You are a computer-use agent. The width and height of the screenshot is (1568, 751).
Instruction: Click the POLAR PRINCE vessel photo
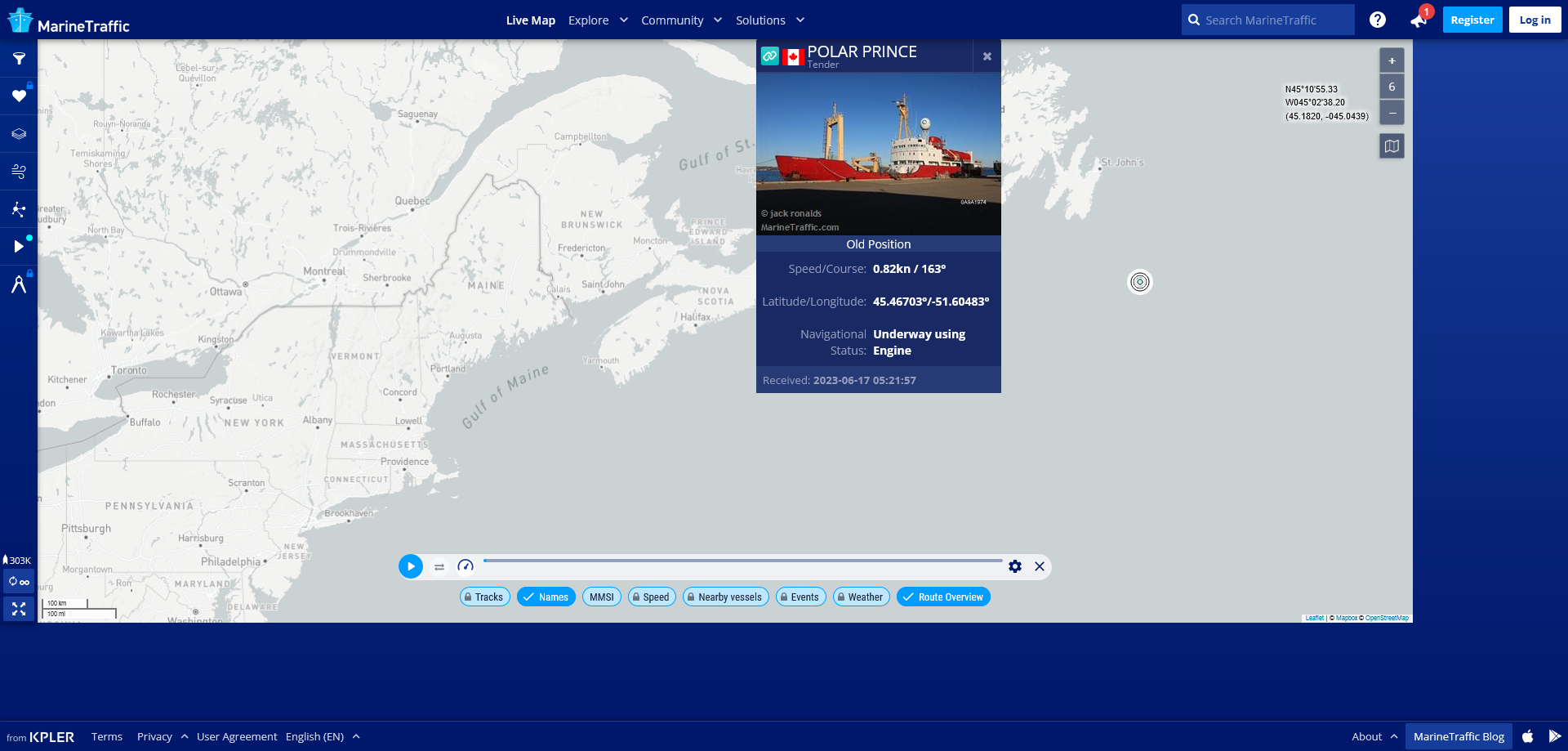pyautogui.click(x=879, y=154)
